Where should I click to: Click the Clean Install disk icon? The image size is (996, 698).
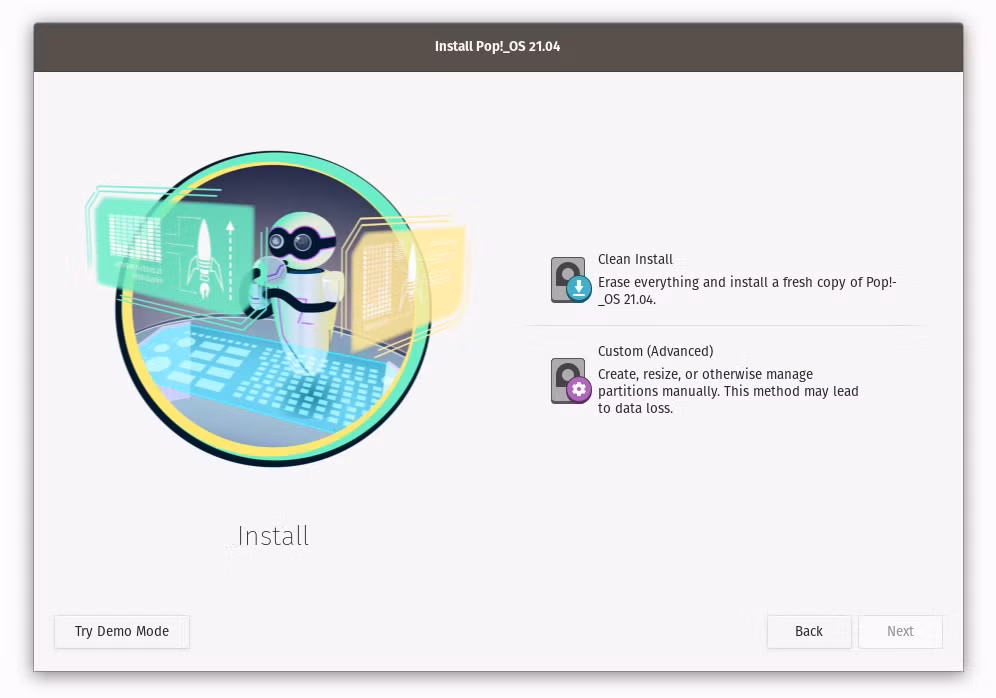[x=571, y=279]
